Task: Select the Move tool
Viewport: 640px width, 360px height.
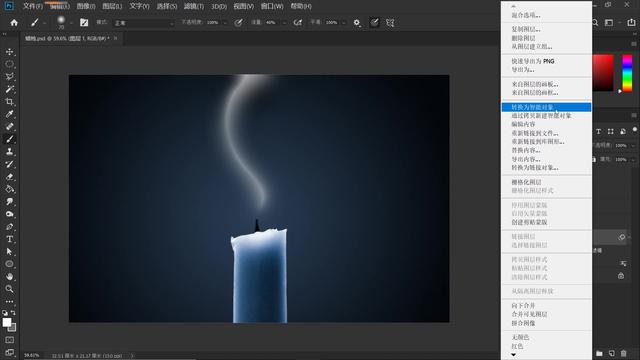Action: click(x=9, y=52)
